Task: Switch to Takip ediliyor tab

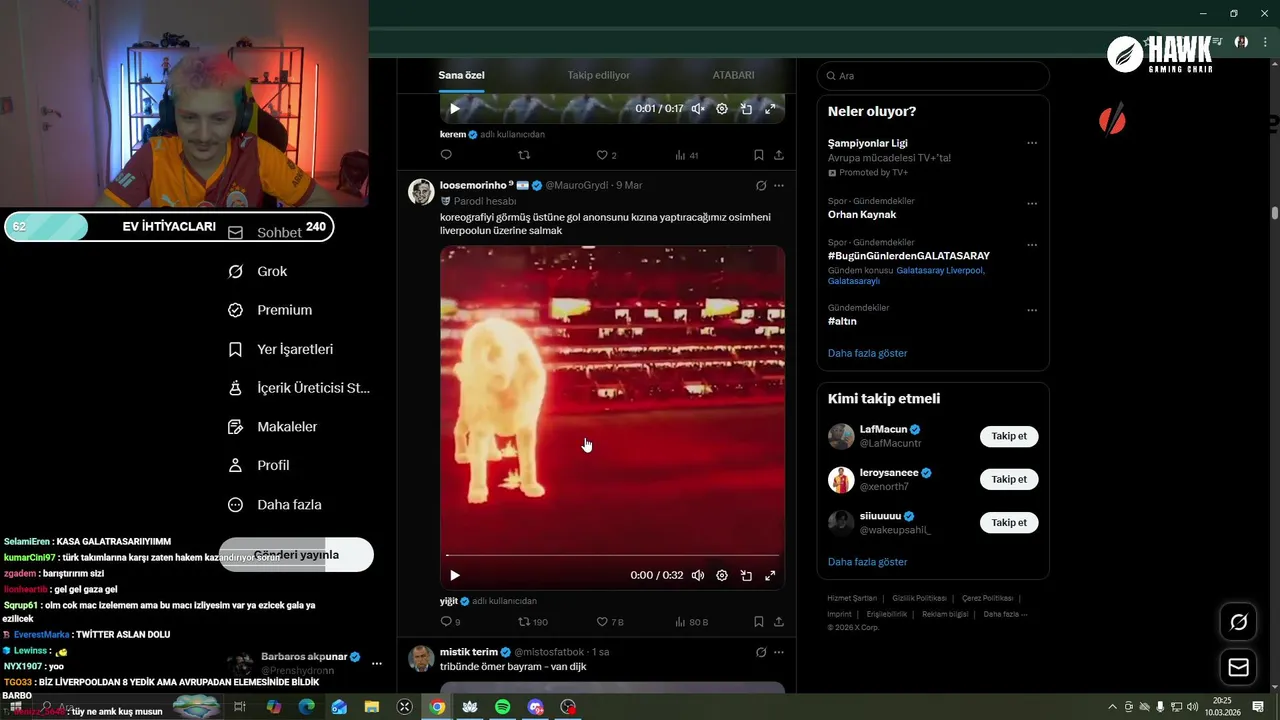Action: coord(599,75)
